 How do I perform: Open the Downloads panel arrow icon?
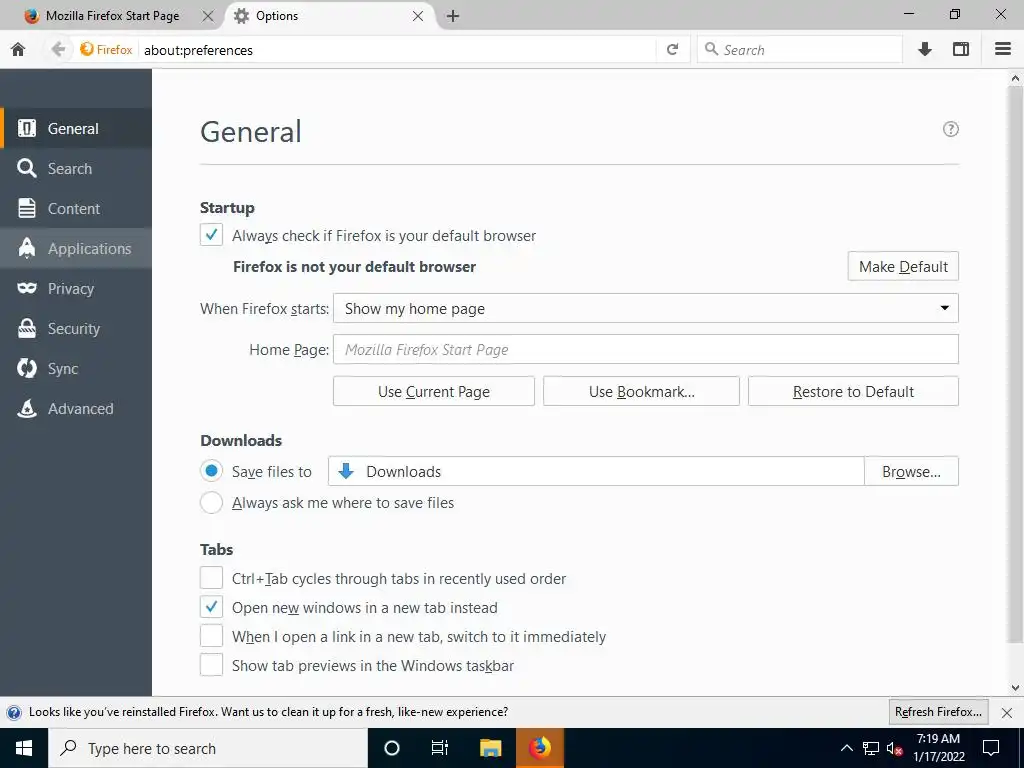(925, 50)
